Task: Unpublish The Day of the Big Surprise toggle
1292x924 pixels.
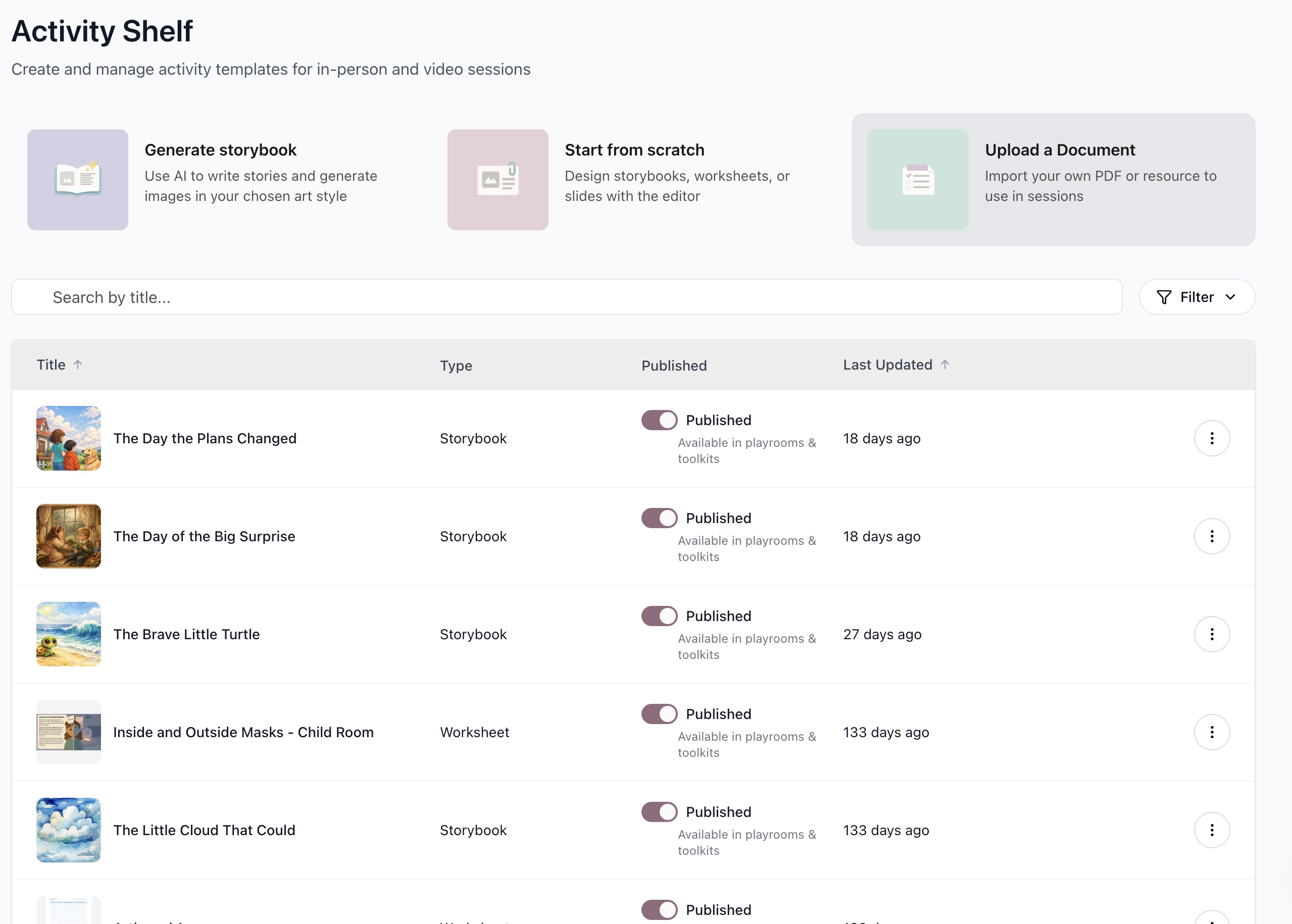Action: [x=659, y=518]
